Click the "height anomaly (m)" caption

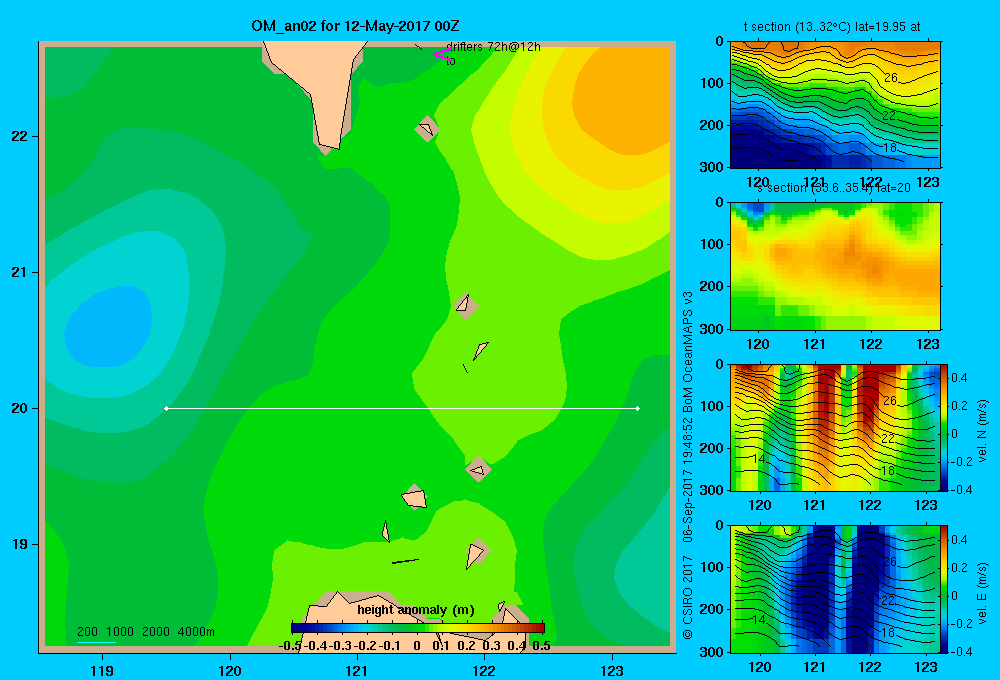point(416,610)
